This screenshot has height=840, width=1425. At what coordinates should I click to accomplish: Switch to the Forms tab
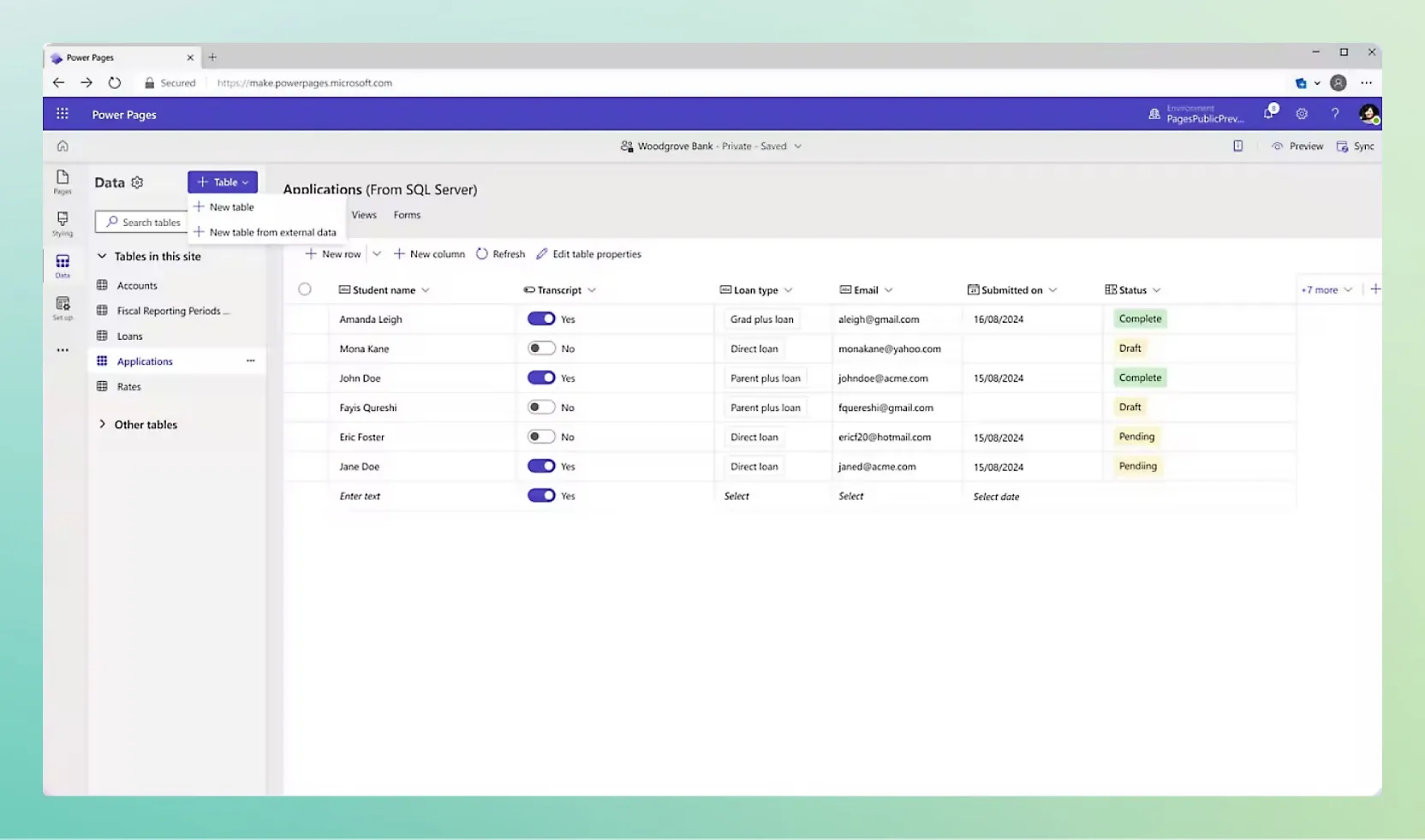coord(407,215)
